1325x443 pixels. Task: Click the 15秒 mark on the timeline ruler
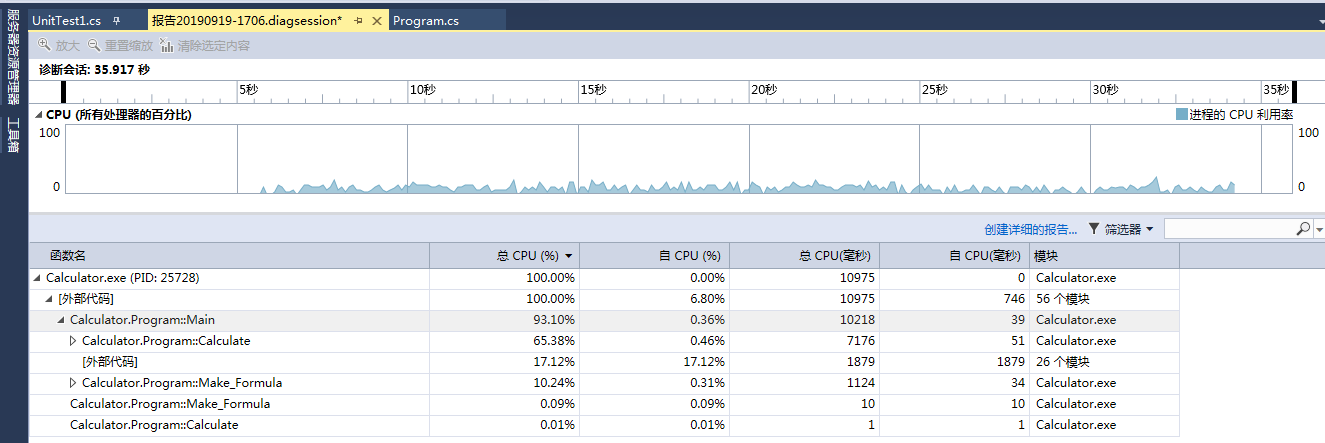(x=593, y=90)
